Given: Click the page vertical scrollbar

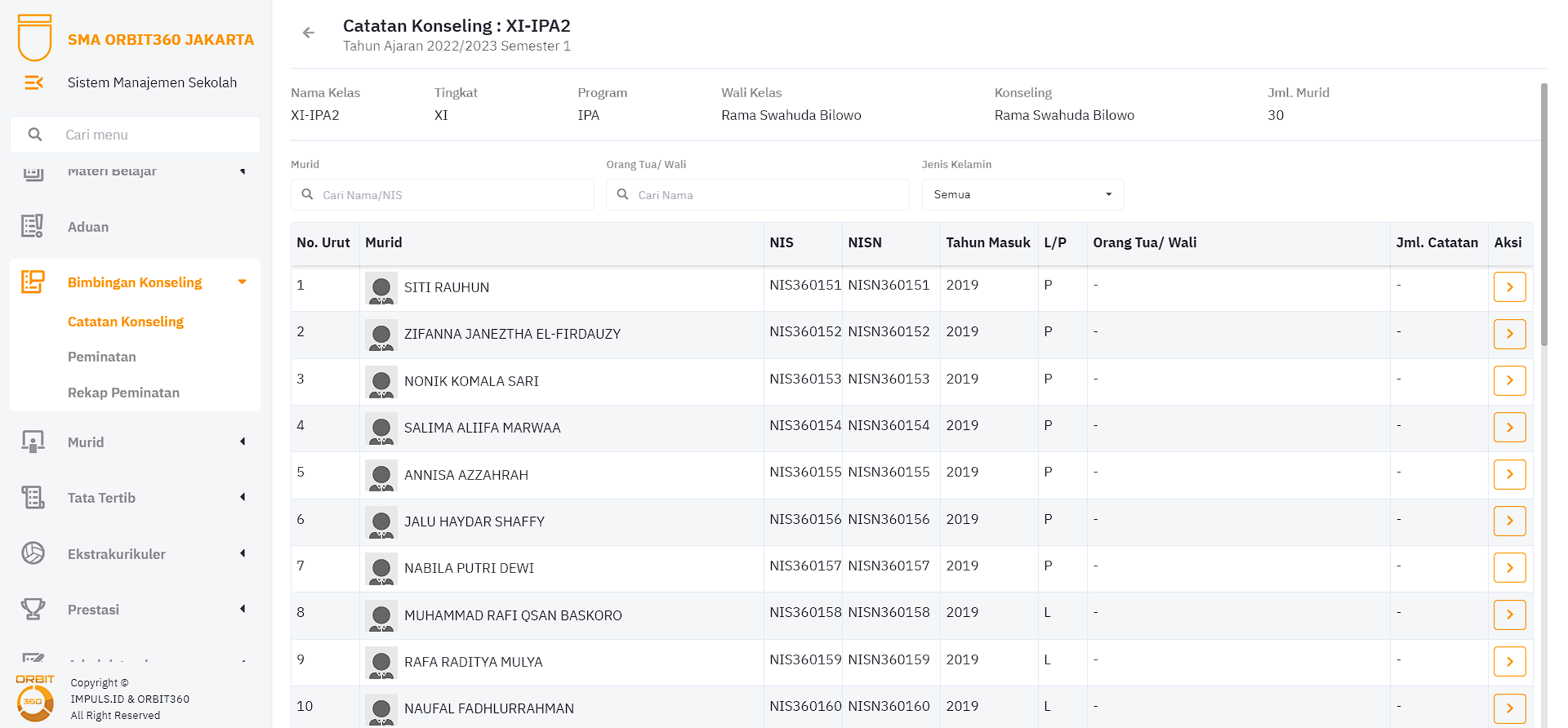Looking at the screenshot, I should point(1543,214).
